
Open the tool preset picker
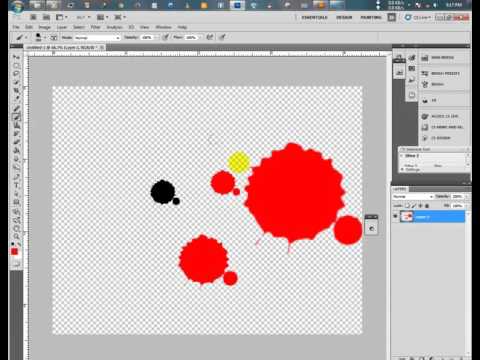[22, 37]
